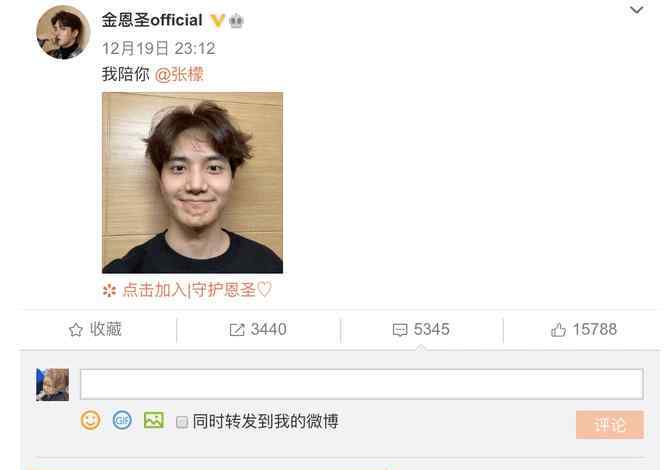Tick the 同时转发到我的微博 checkbox
The height and width of the screenshot is (470, 672).
[182, 422]
